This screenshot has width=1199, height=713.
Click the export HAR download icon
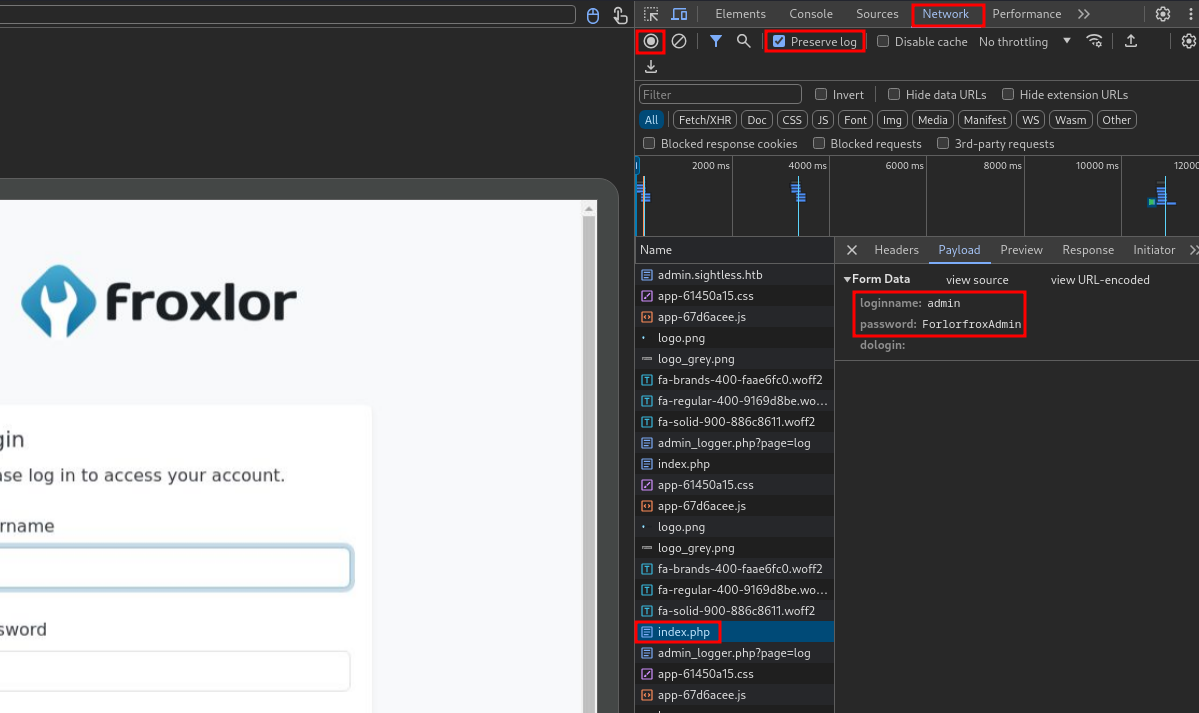(651, 67)
